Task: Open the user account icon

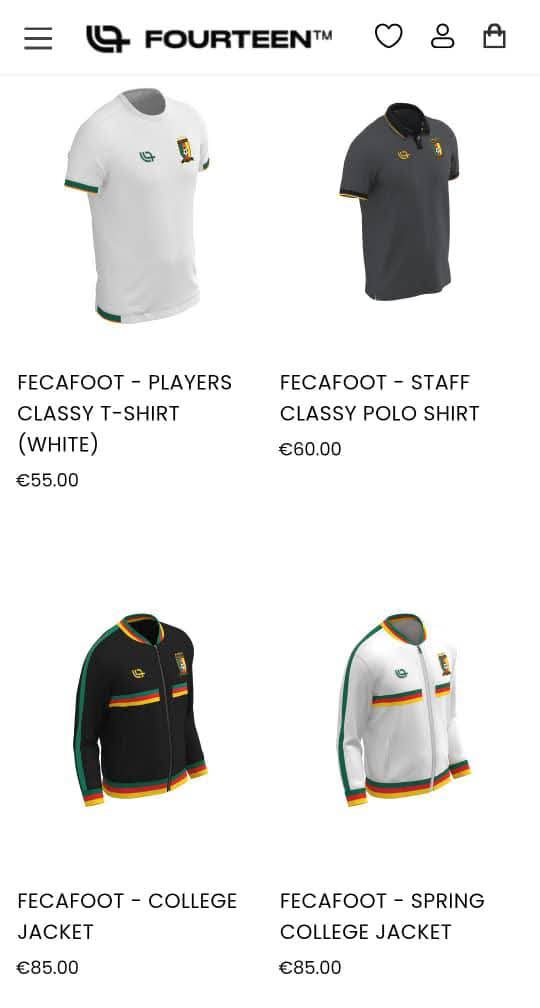Action: 442,36
